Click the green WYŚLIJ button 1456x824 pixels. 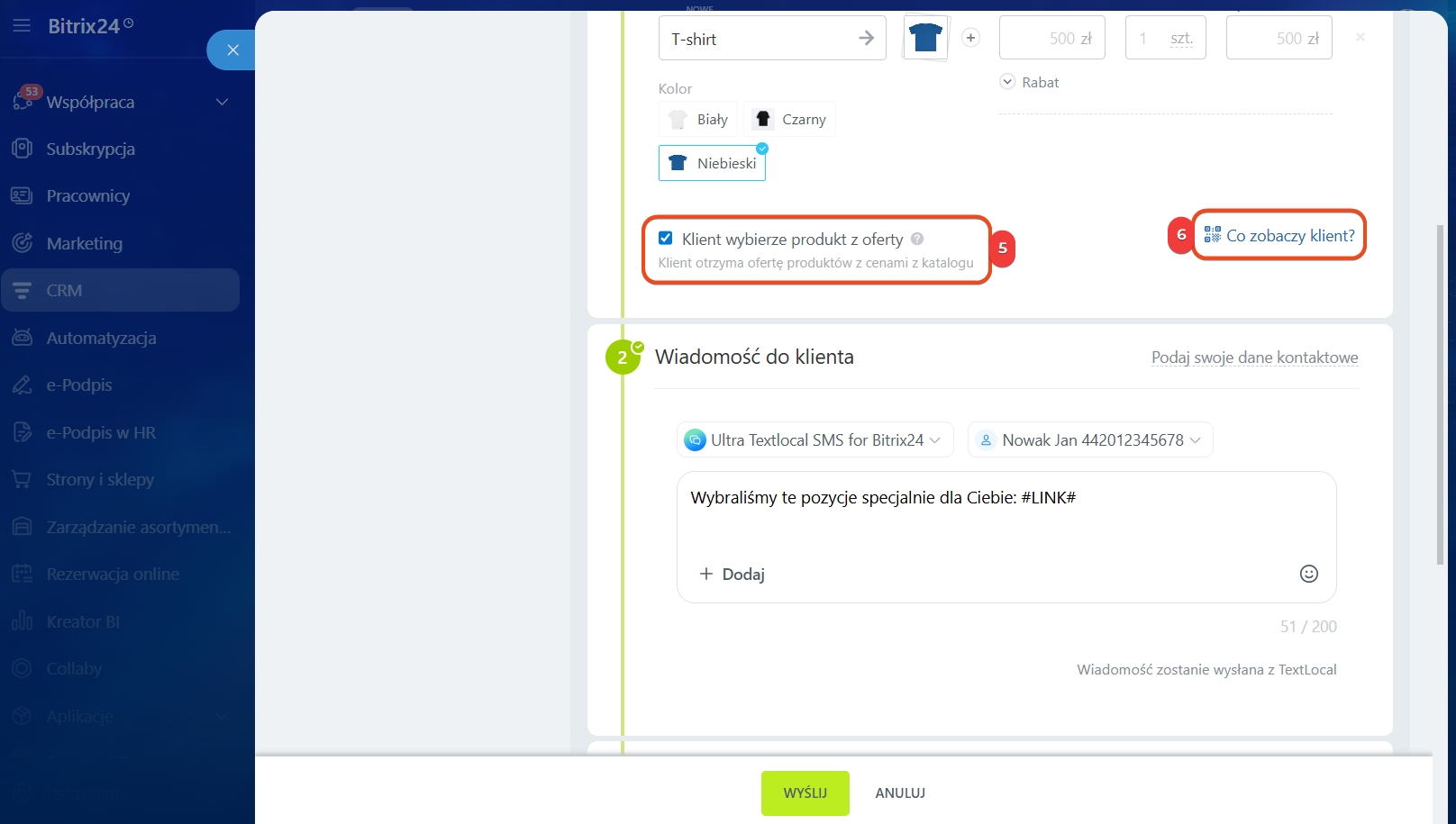pyautogui.click(x=805, y=792)
